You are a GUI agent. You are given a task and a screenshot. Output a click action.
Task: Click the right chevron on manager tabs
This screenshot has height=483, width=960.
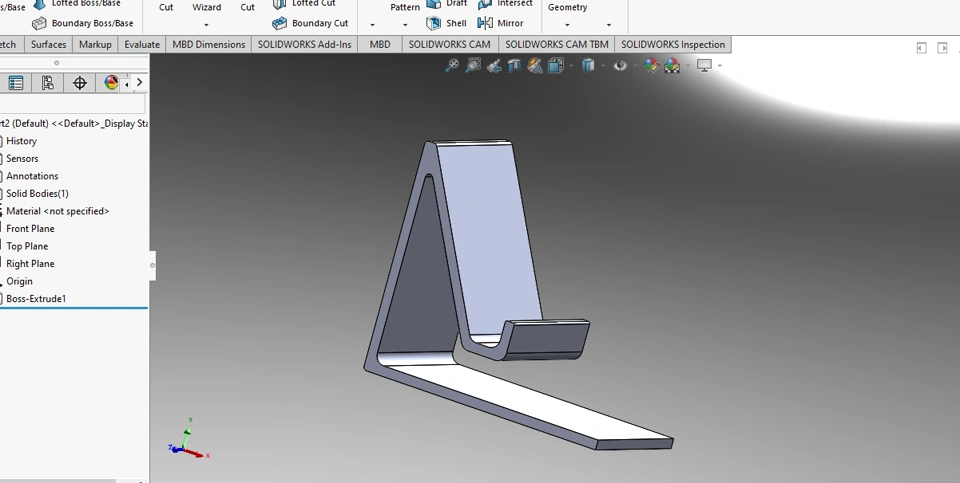pyautogui.click(x=140, y=82)
